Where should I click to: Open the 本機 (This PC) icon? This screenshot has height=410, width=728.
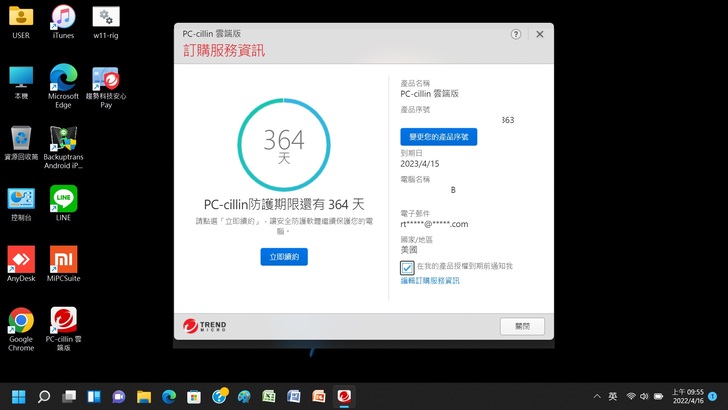21,82
